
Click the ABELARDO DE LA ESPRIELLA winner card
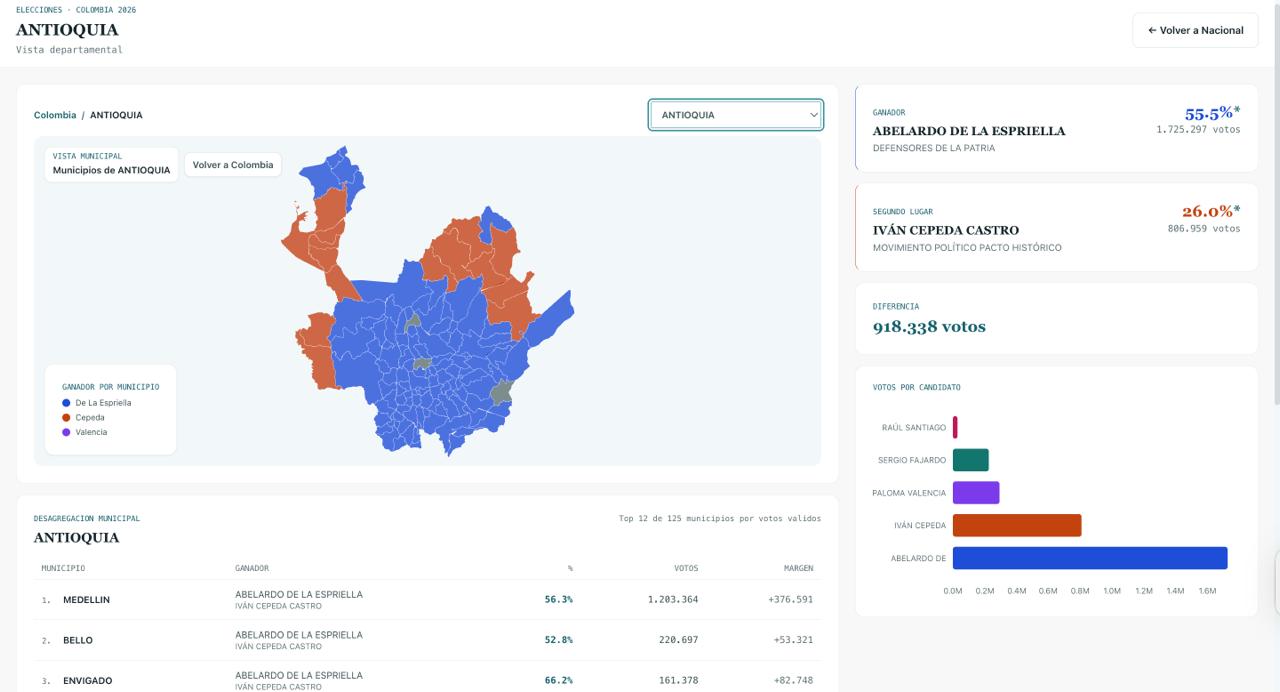pyautogui.click(x=1057, y=129)
